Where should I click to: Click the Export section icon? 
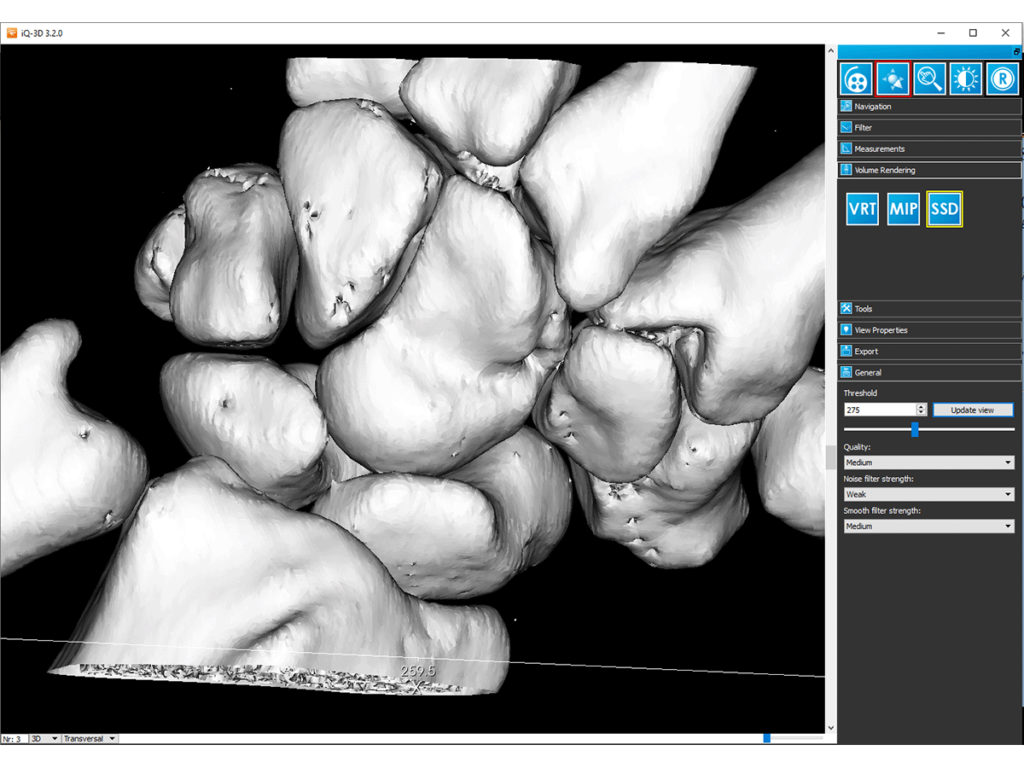846,351
